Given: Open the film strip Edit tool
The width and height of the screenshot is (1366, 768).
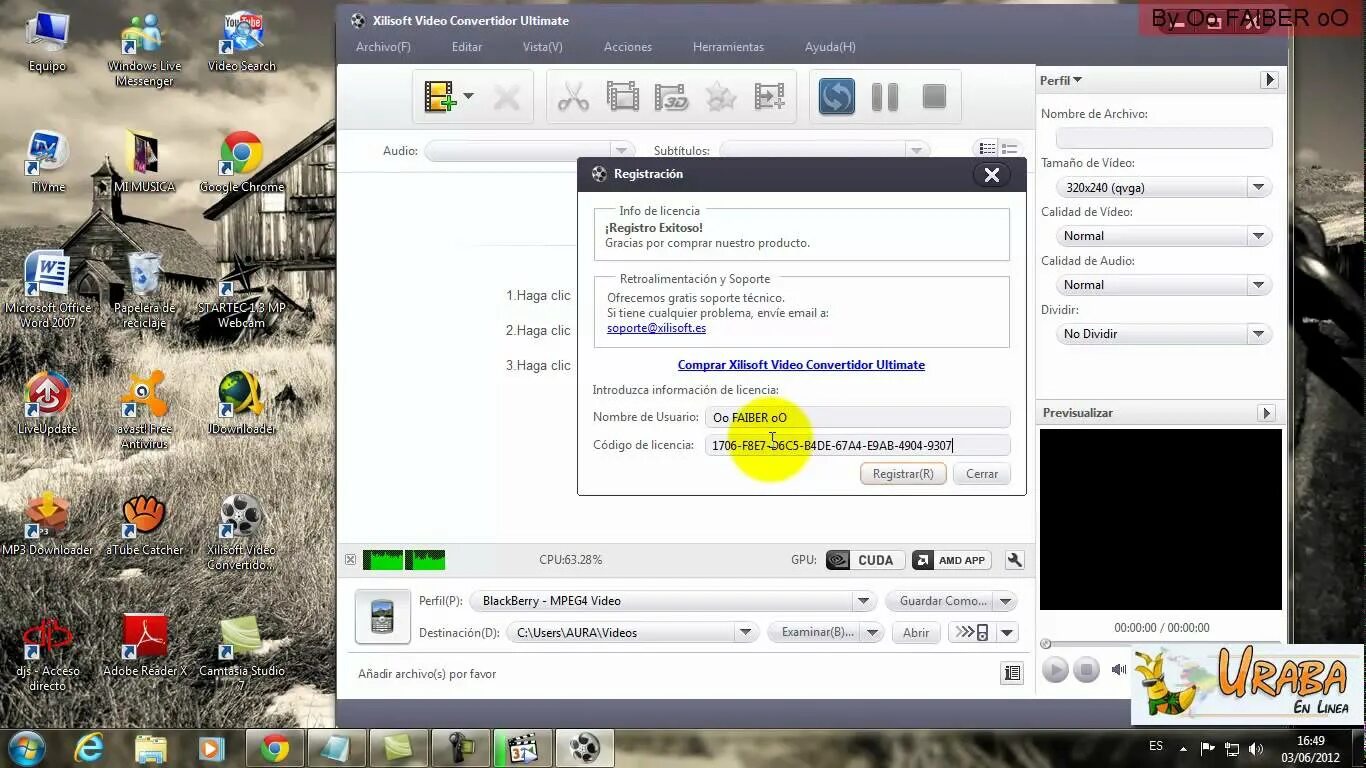Looking at the screenshot, I should (622, 97).
